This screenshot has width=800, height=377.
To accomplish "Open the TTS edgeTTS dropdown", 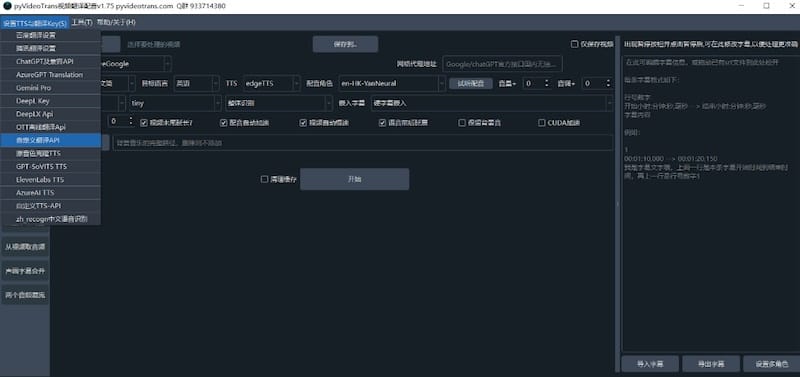I will [x=271, y=84].
